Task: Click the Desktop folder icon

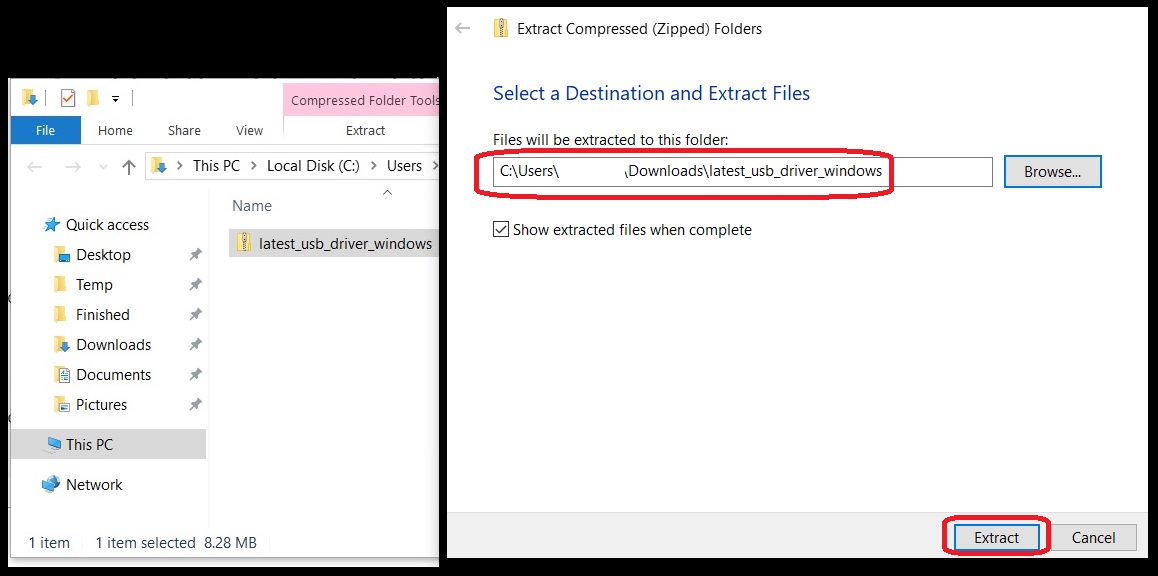Action: [62, 255]
